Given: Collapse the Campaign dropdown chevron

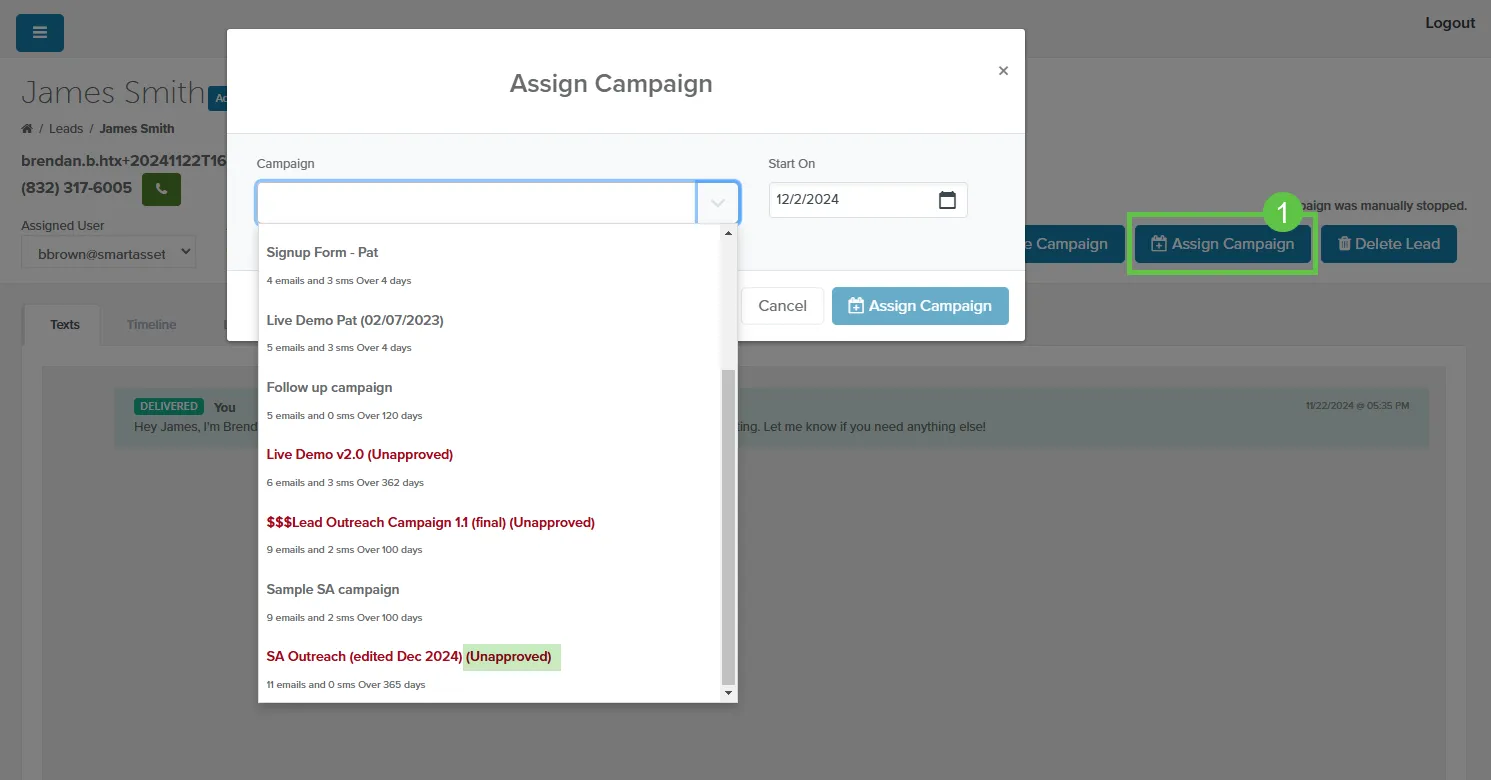Looking at the screenshot, I should (x=718, y=203).
